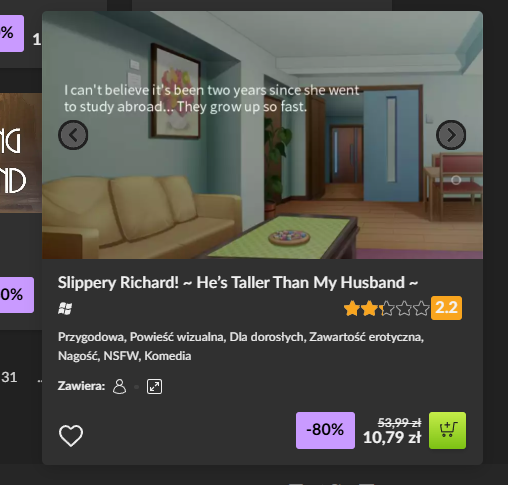Viewport: 508px width, 485px height.
Task: Open the Slippery Richard! game title link
Action: point(238,283)
